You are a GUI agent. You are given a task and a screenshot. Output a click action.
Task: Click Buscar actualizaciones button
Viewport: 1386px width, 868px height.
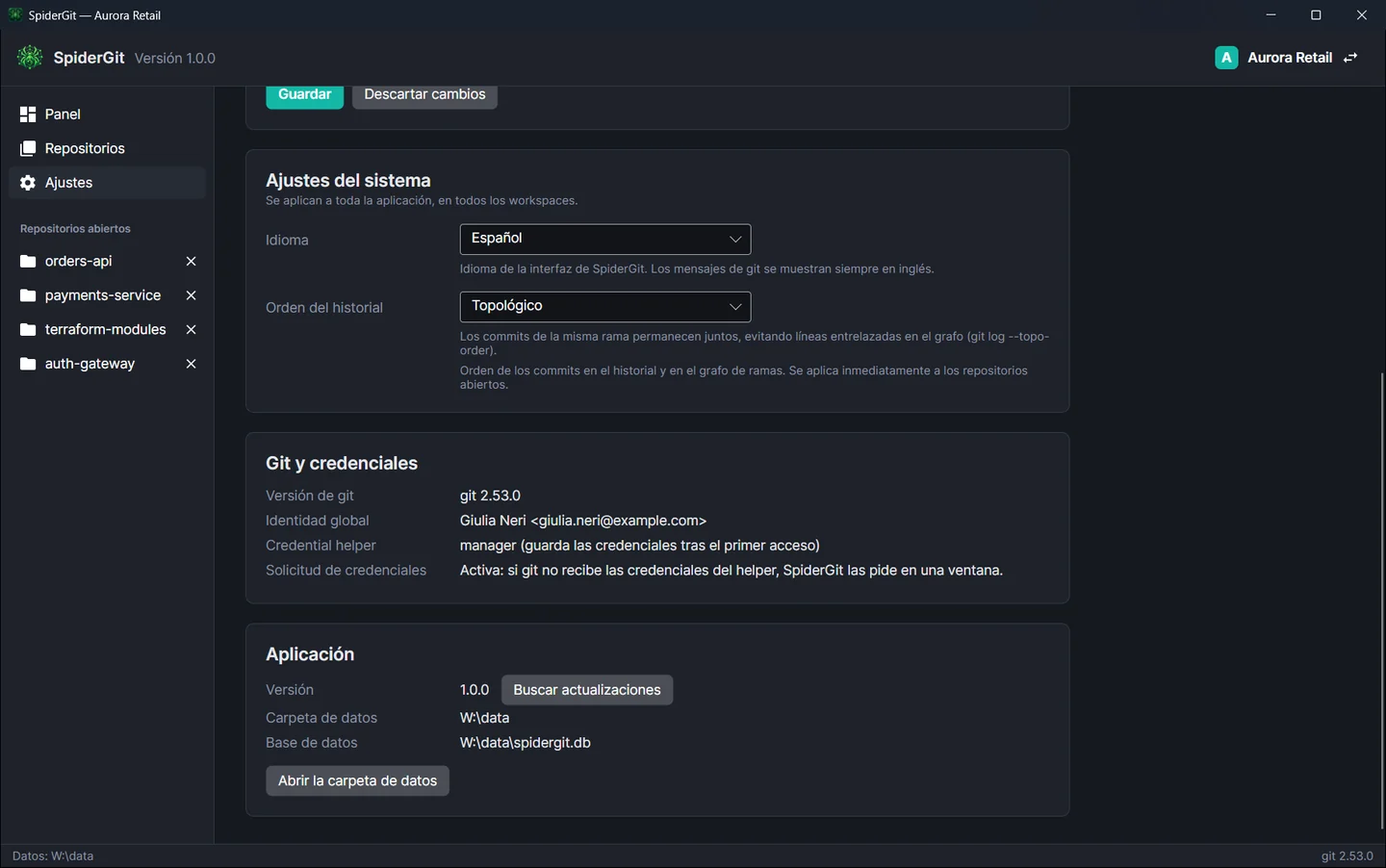tap(587, 690)
